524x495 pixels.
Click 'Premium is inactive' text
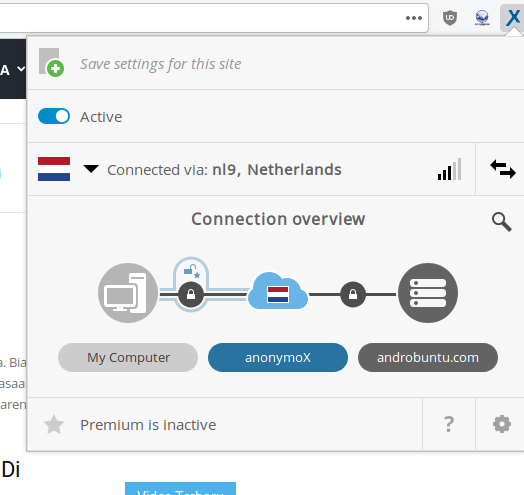coord(148,425)
